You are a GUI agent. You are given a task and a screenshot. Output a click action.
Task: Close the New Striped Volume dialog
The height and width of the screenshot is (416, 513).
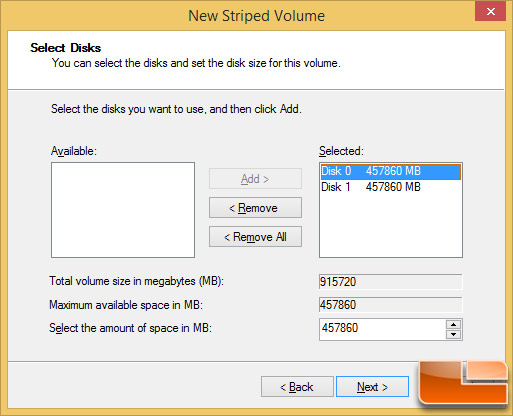click(x=490, y=12)
